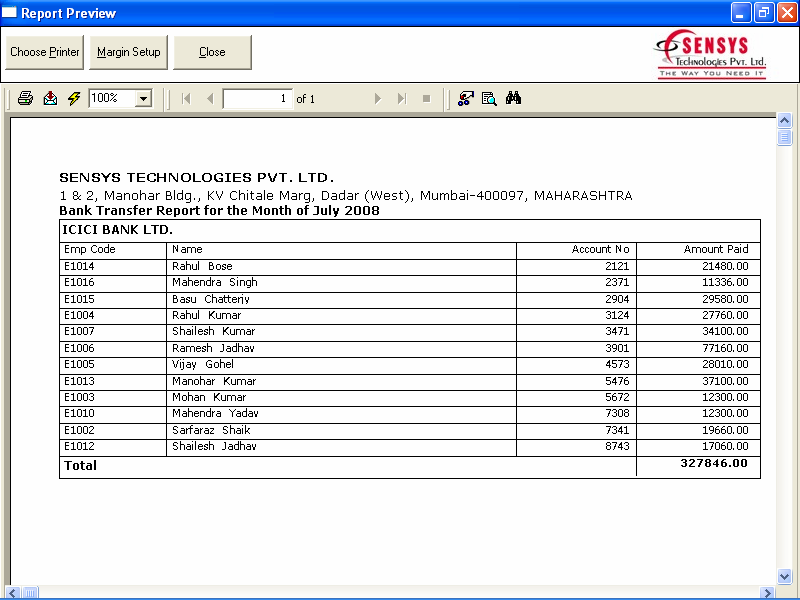Open the search expert magnifier icon
The image size is (800, 600).
(x=489, y=98)
